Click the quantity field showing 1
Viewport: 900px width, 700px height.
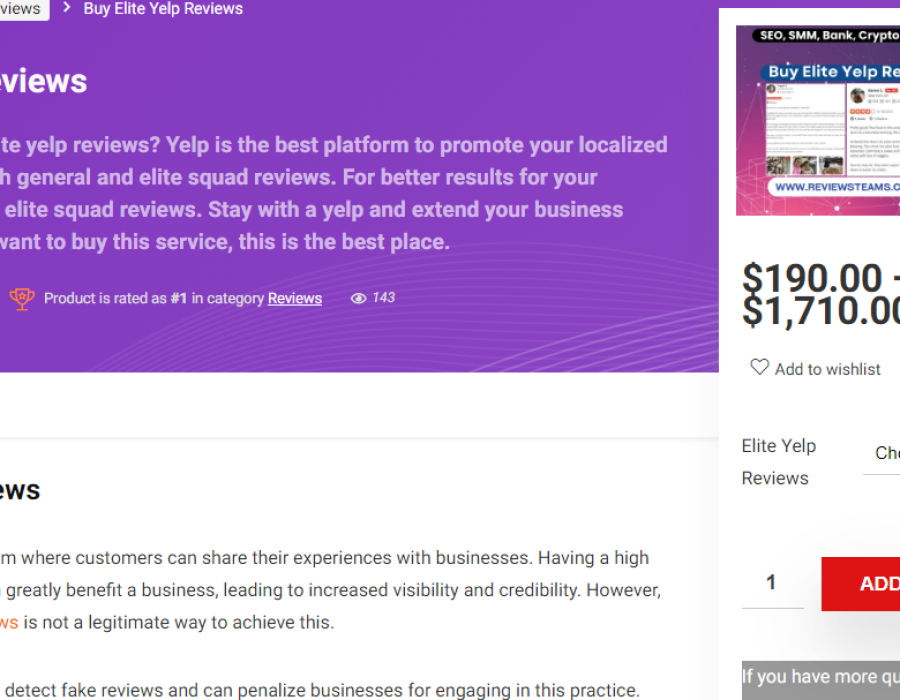click(x=772, y=583)
